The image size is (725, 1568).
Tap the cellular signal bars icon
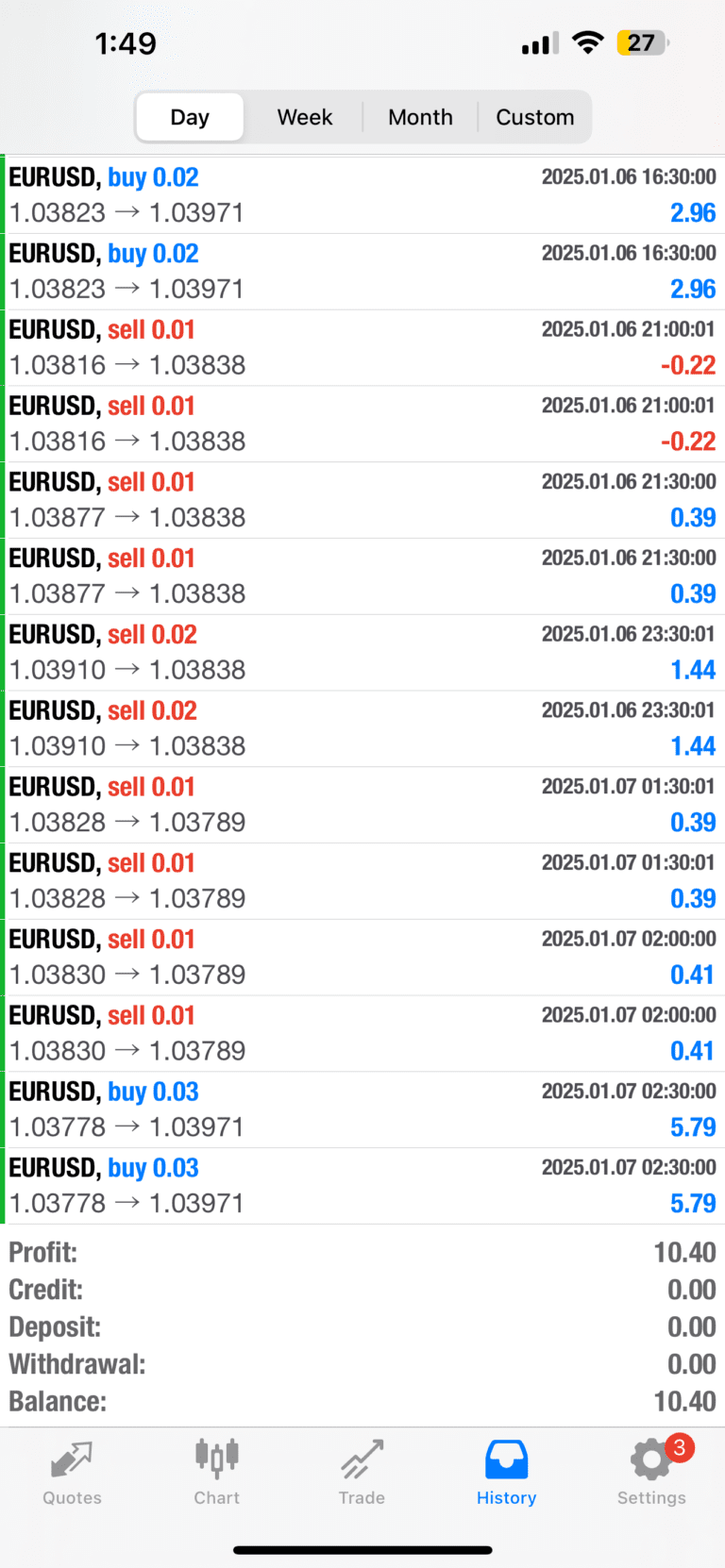540,43
